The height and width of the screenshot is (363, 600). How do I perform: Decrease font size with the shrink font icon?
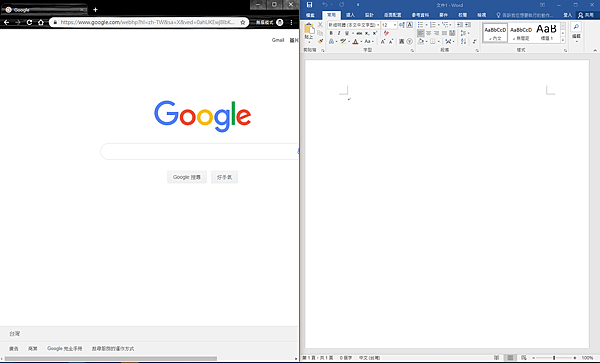tap(391, 41)
